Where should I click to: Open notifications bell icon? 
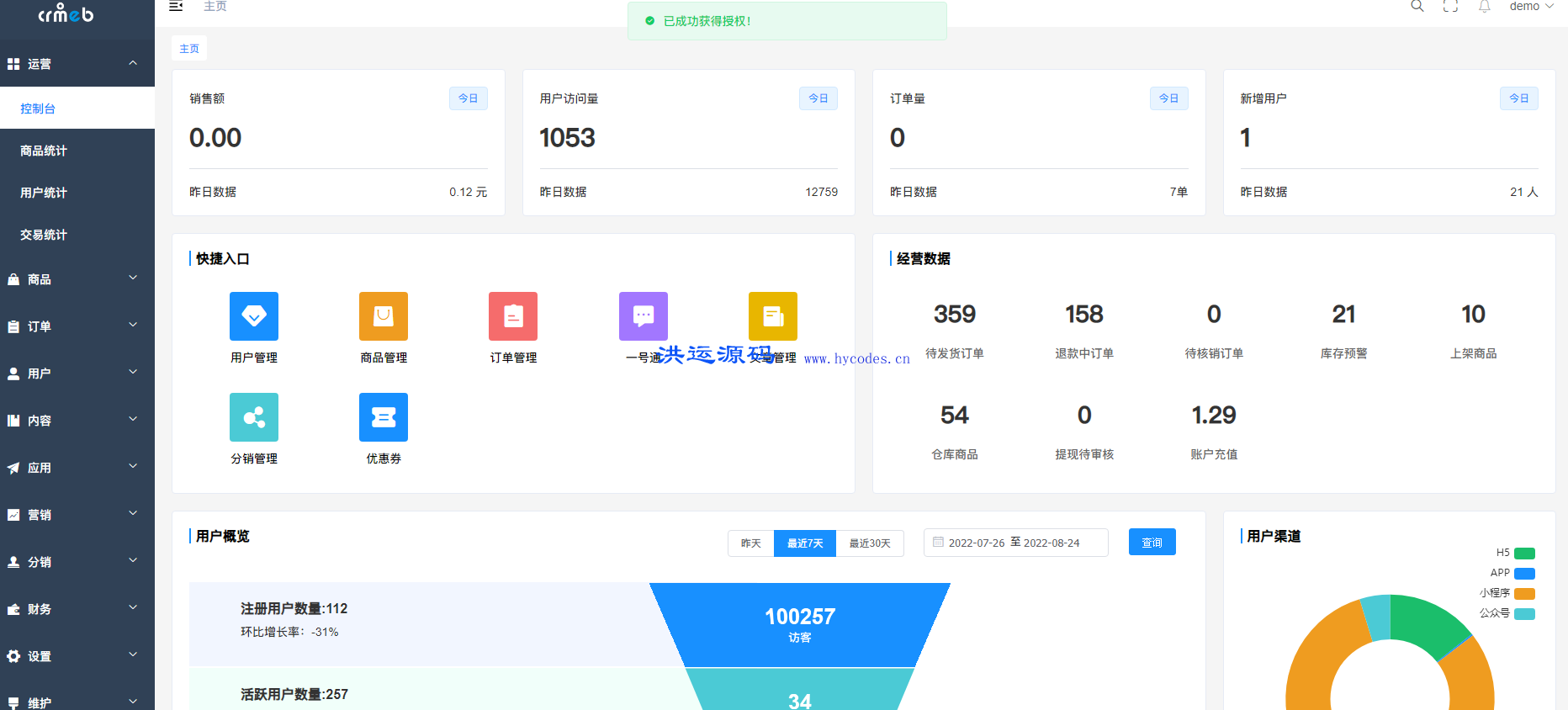click(1485, 6)
